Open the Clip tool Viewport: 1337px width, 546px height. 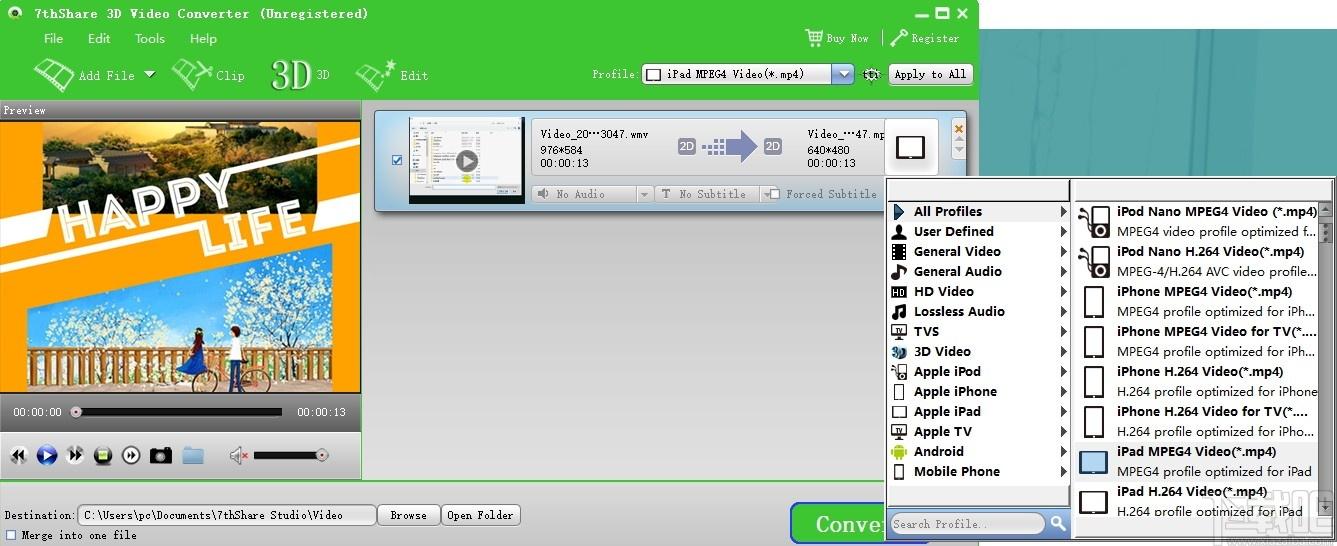tap(208, 74)
